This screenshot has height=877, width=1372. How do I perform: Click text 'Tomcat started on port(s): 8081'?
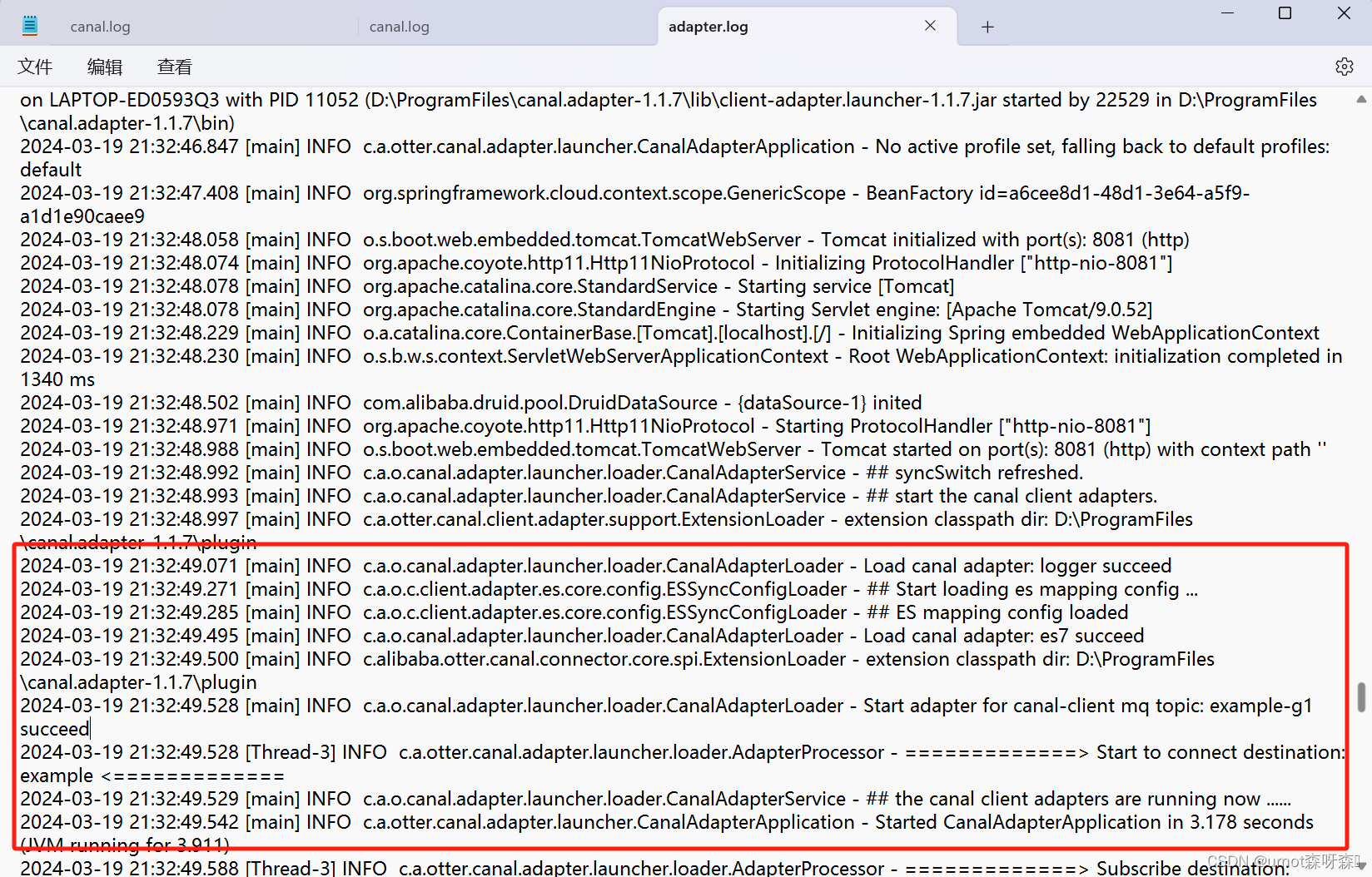coord(958,449)
